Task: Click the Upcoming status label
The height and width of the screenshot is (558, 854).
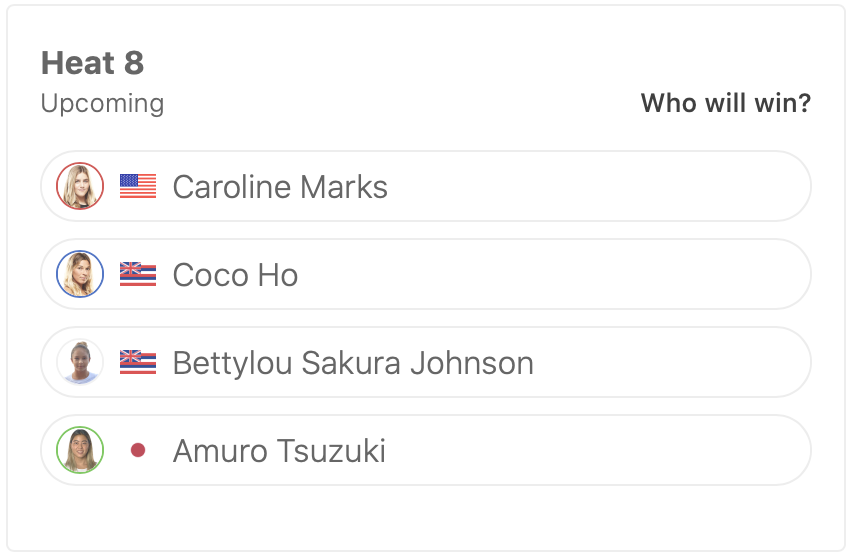Action: tap(102, 103)
